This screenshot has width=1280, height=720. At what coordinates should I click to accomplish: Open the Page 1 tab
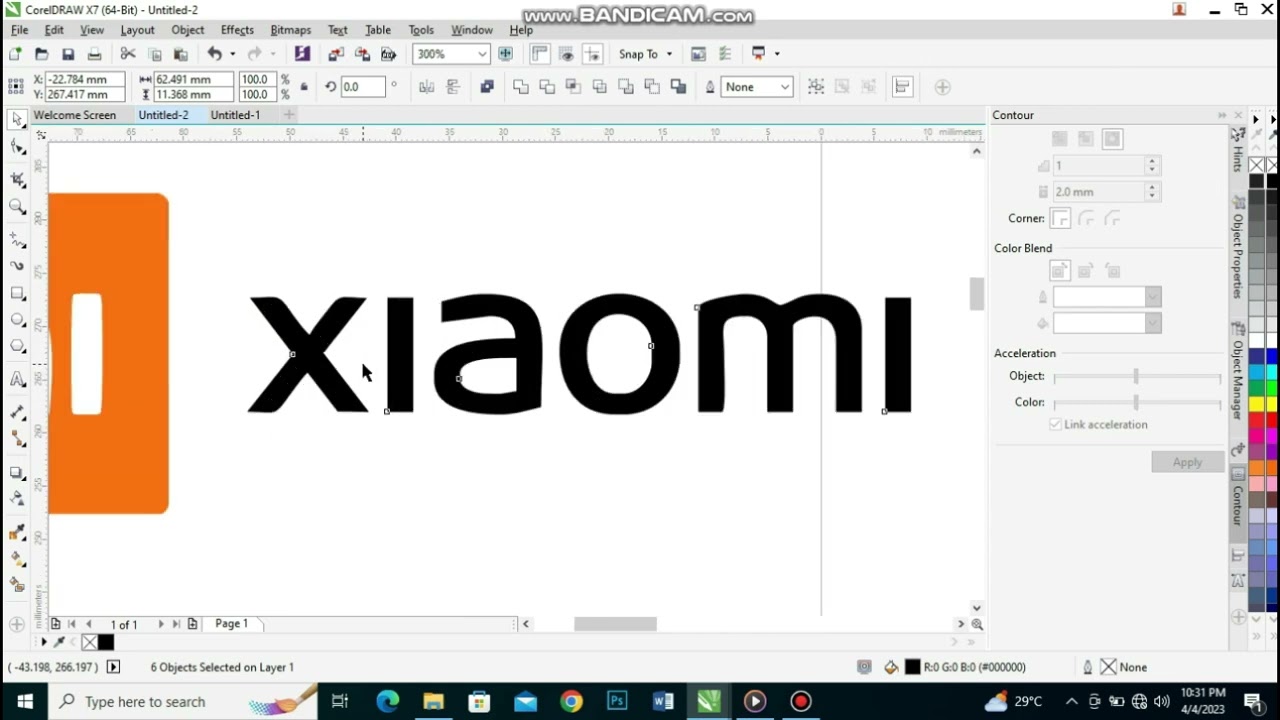pyautogui.click(x=232, y=624)
